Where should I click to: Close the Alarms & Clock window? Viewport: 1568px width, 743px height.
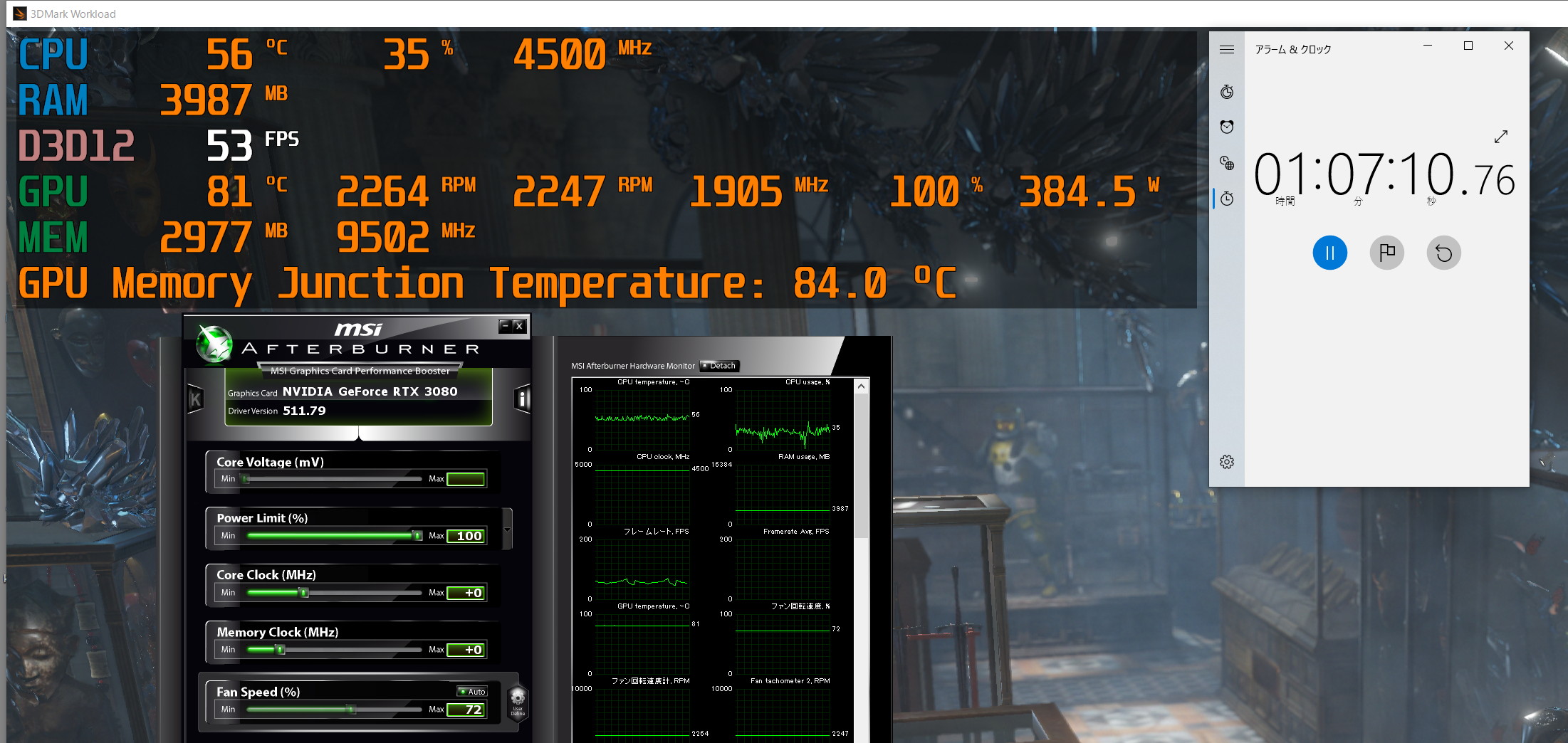pyautogui.click(x=1509, y=46)
